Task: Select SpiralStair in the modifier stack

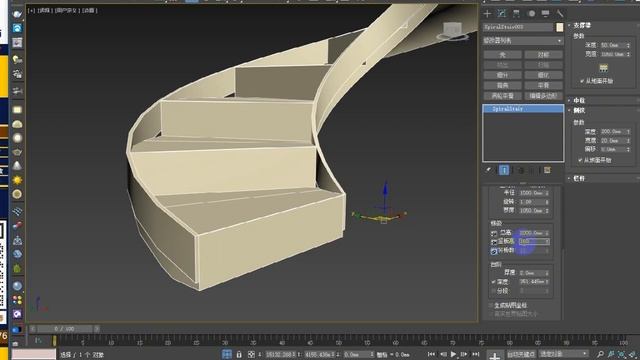Action: click(x=523, y=109)
